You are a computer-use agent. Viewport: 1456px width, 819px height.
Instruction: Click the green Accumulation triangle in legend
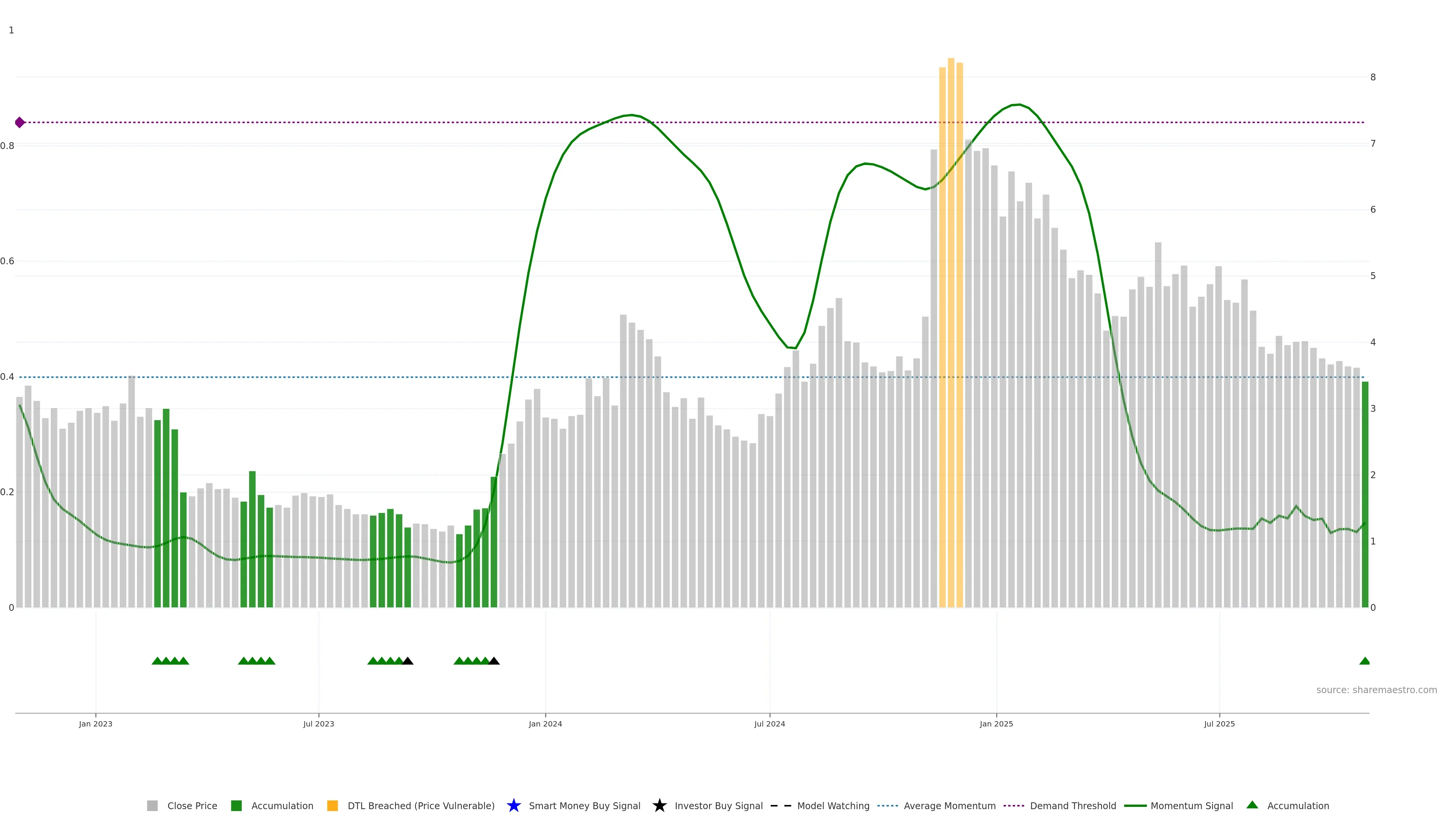click(x=1252, y=805)
